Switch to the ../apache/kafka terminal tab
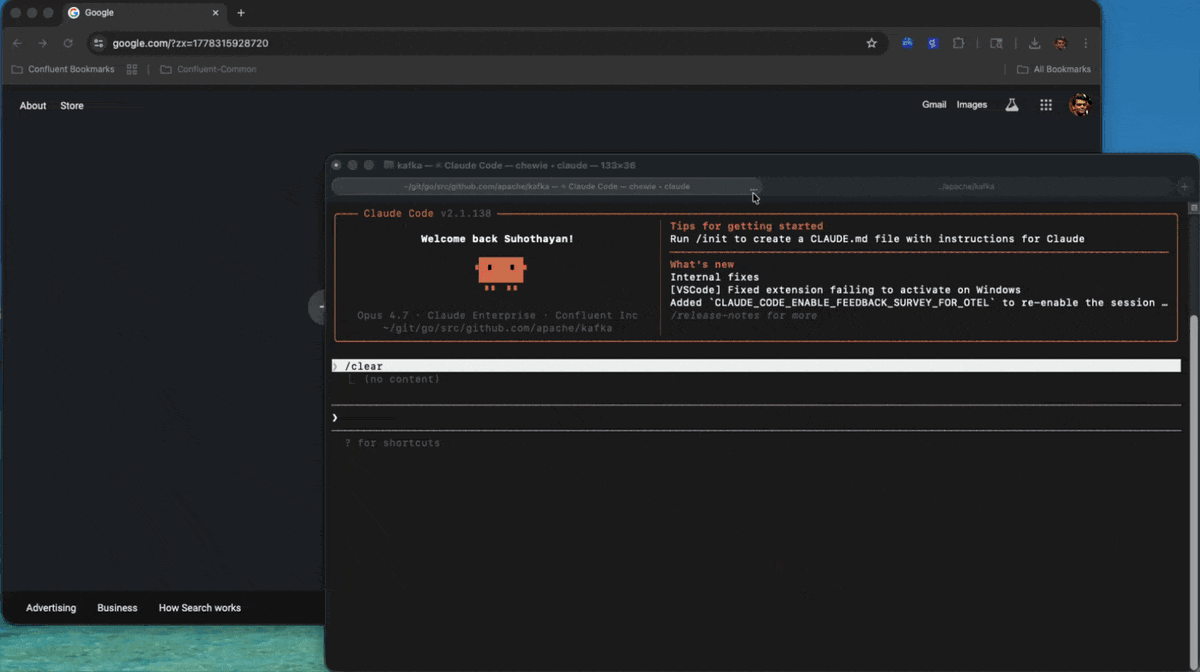1200x672 pixels. 967,186
